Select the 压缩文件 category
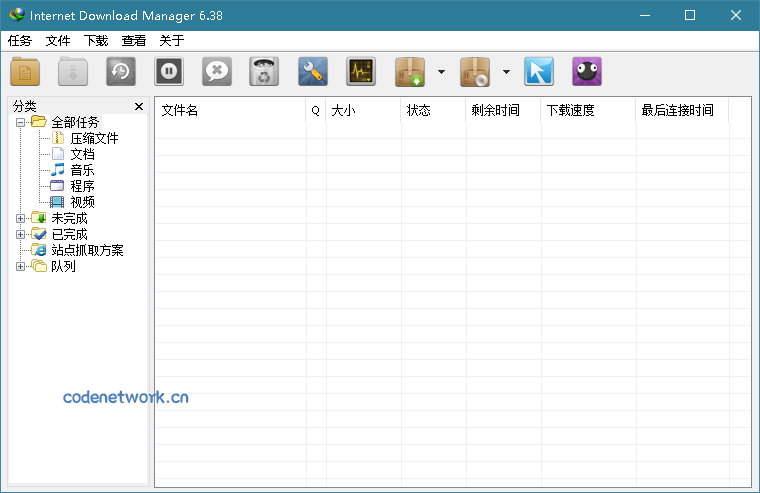The width and height of the screenshot is (760, 493). tap(94, 138)
